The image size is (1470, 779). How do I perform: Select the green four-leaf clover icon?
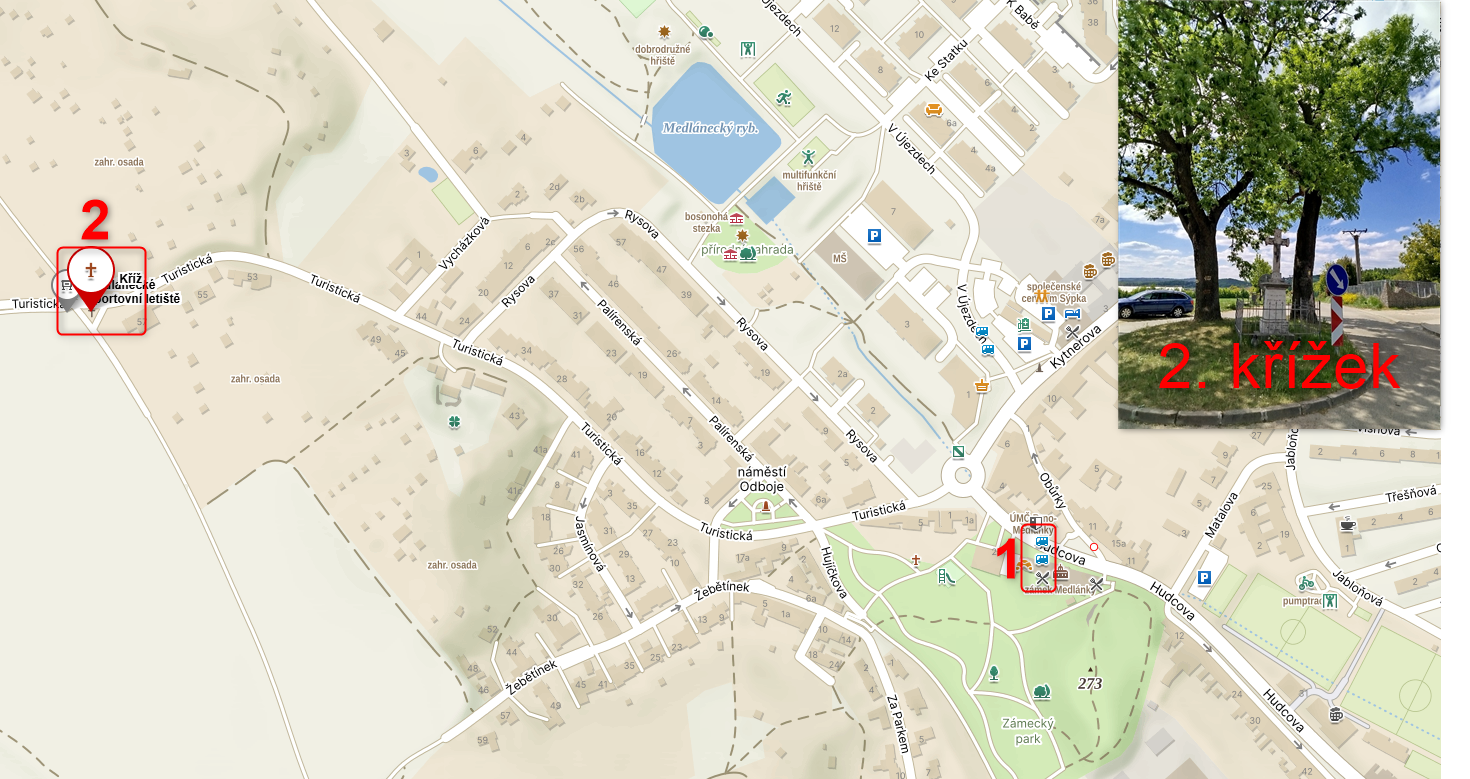click(455, 422)
